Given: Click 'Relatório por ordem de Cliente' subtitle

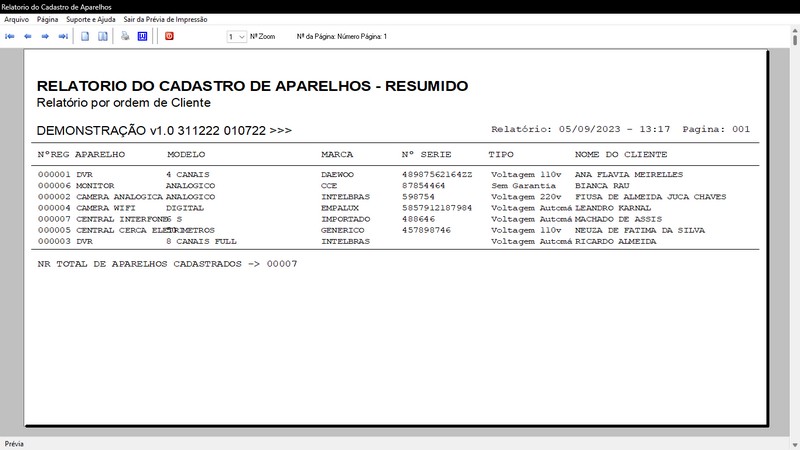Looking at the screenshot, I should point(123,103).
